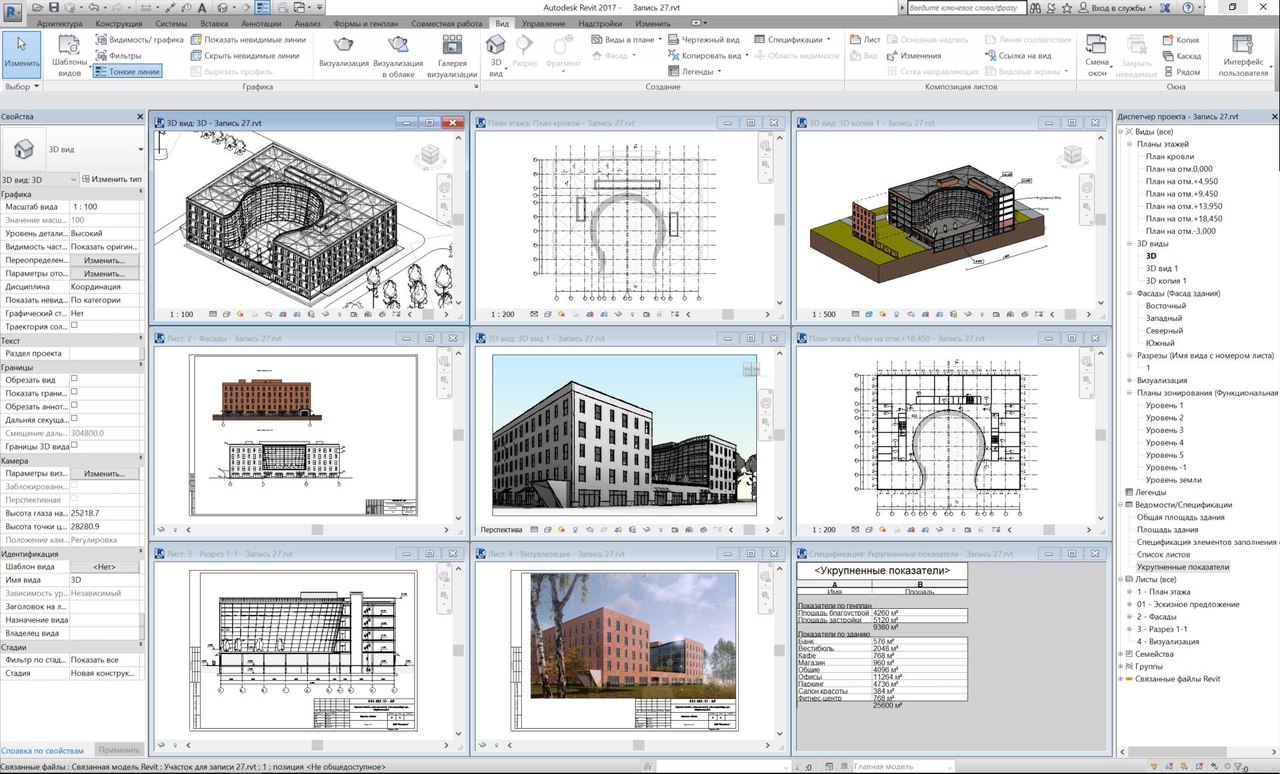Toggle the Тонкие линии thin lines mode
The width and height of the screenshot is (1280, 774).
click(126, 72)
